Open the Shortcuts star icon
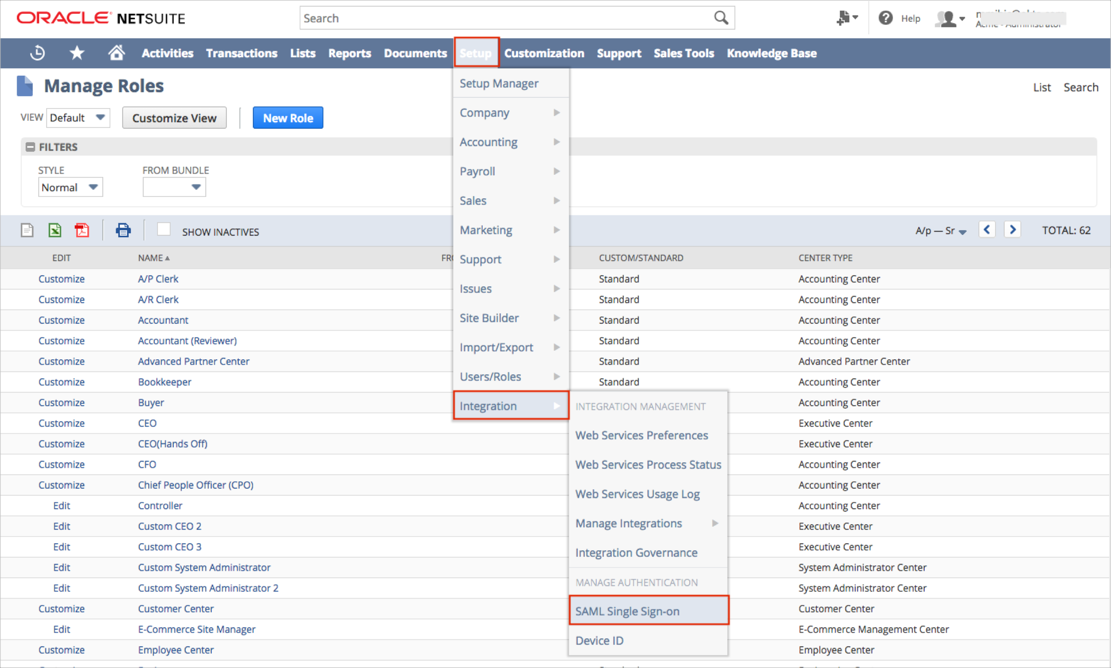 tap(77, 53)
